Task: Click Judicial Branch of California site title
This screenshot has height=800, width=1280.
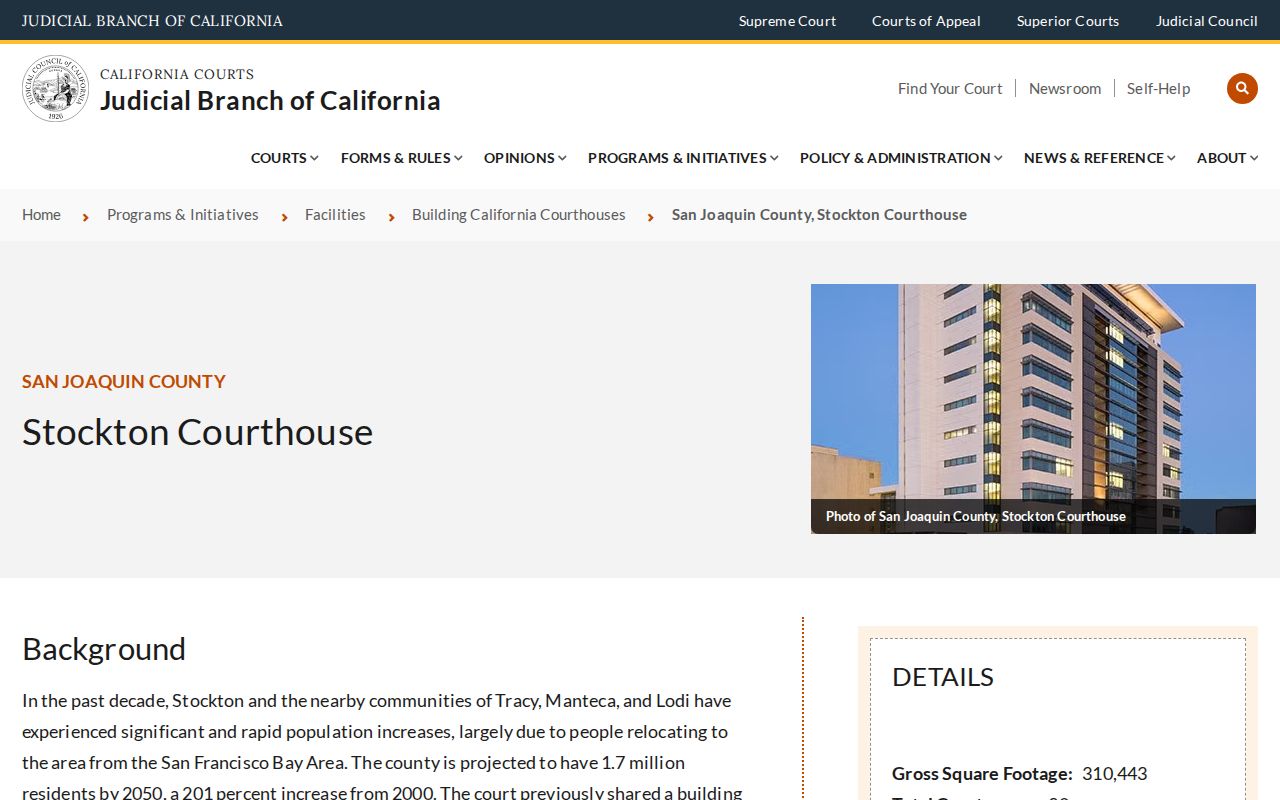Action: click(270, 101)
